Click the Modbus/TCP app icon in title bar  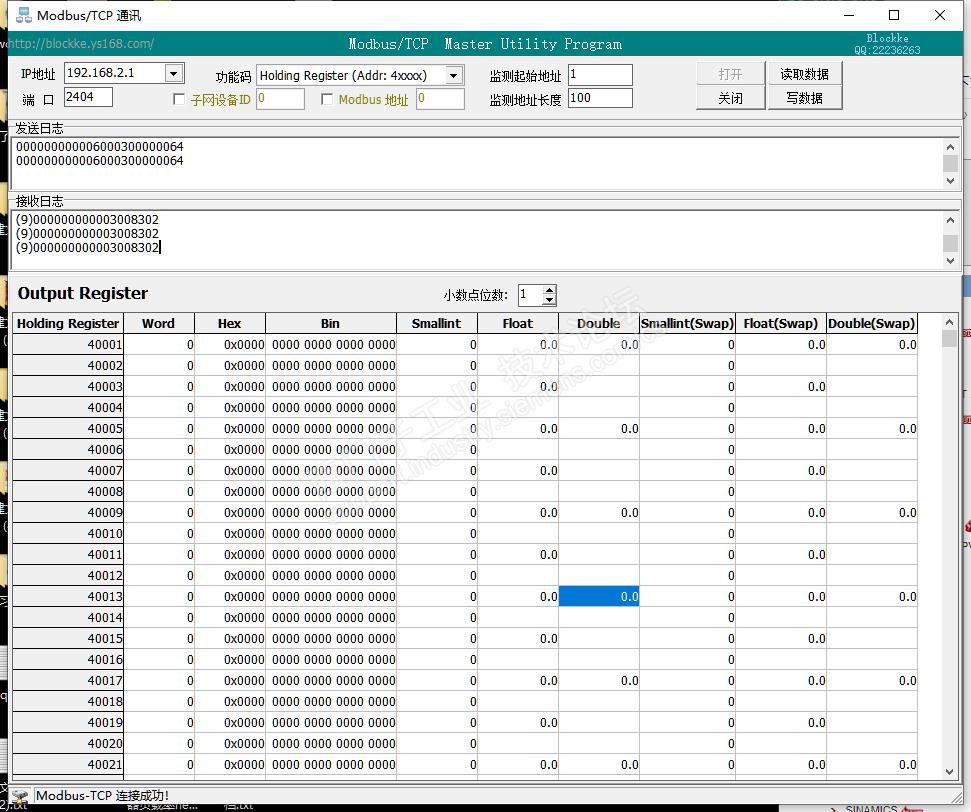19,15
